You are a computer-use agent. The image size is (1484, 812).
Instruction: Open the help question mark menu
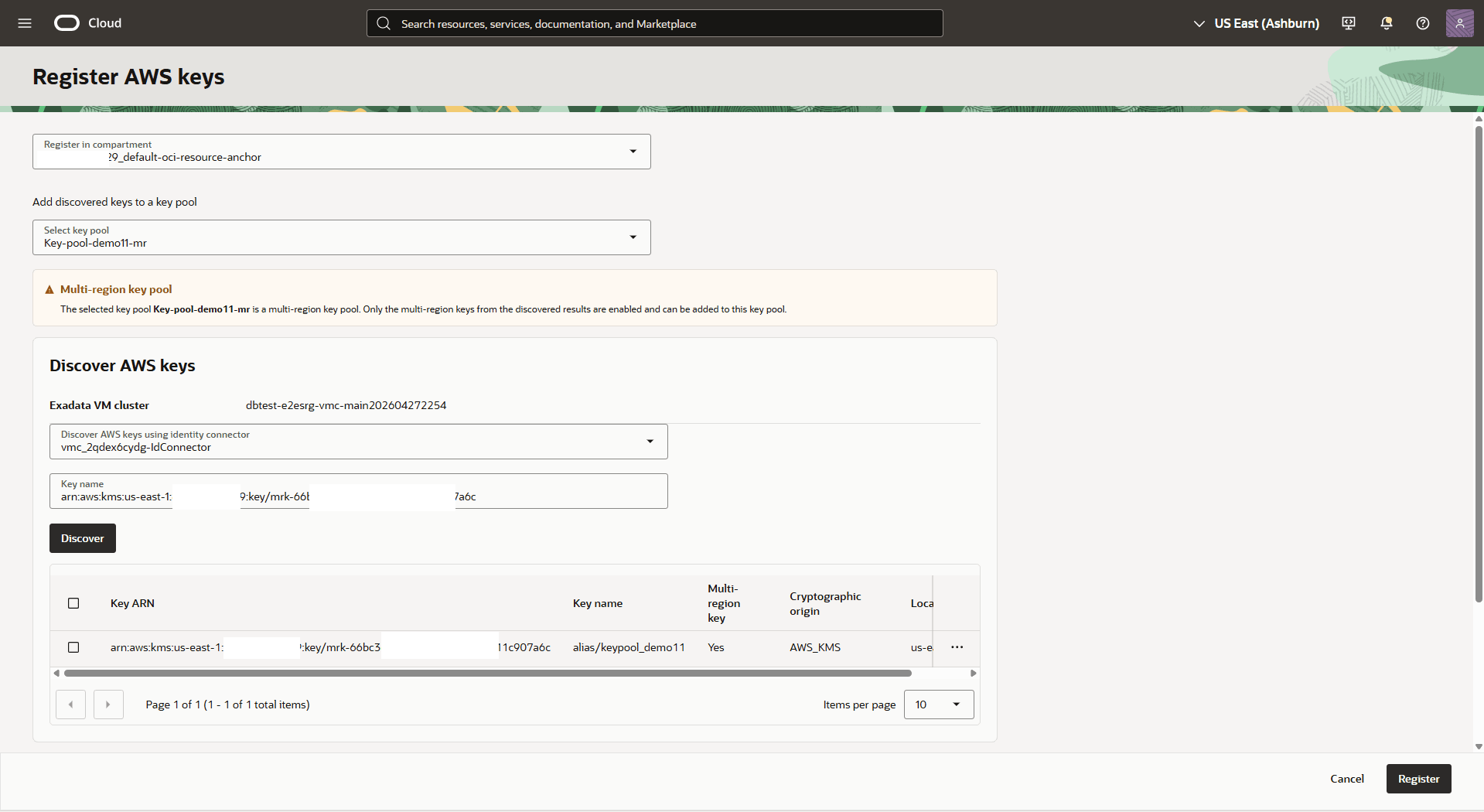point(1423,23)
